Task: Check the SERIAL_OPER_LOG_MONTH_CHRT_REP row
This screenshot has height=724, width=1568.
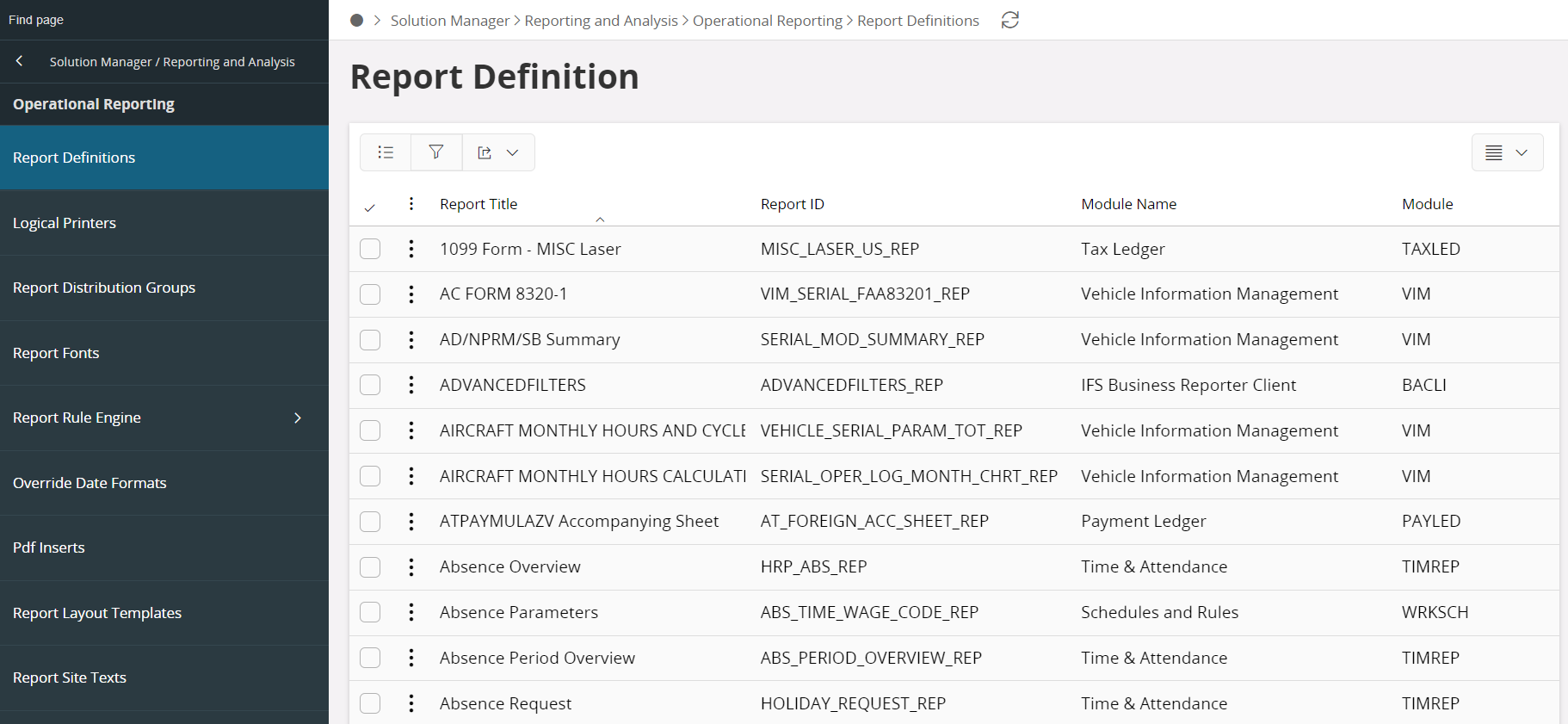Action: tap(370, 476)
